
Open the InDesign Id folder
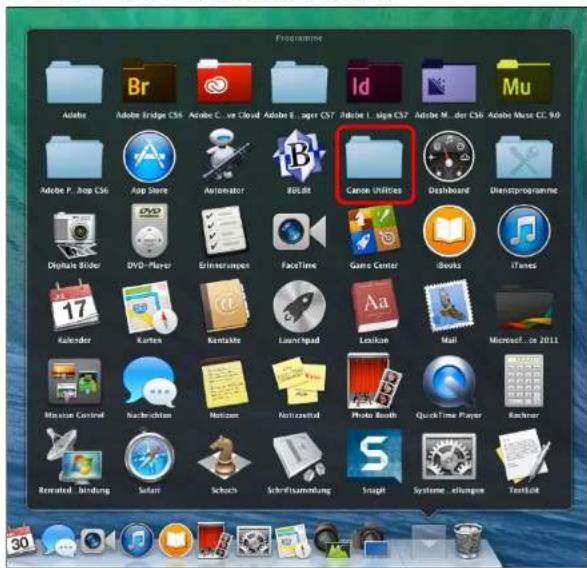coord(374,82)
